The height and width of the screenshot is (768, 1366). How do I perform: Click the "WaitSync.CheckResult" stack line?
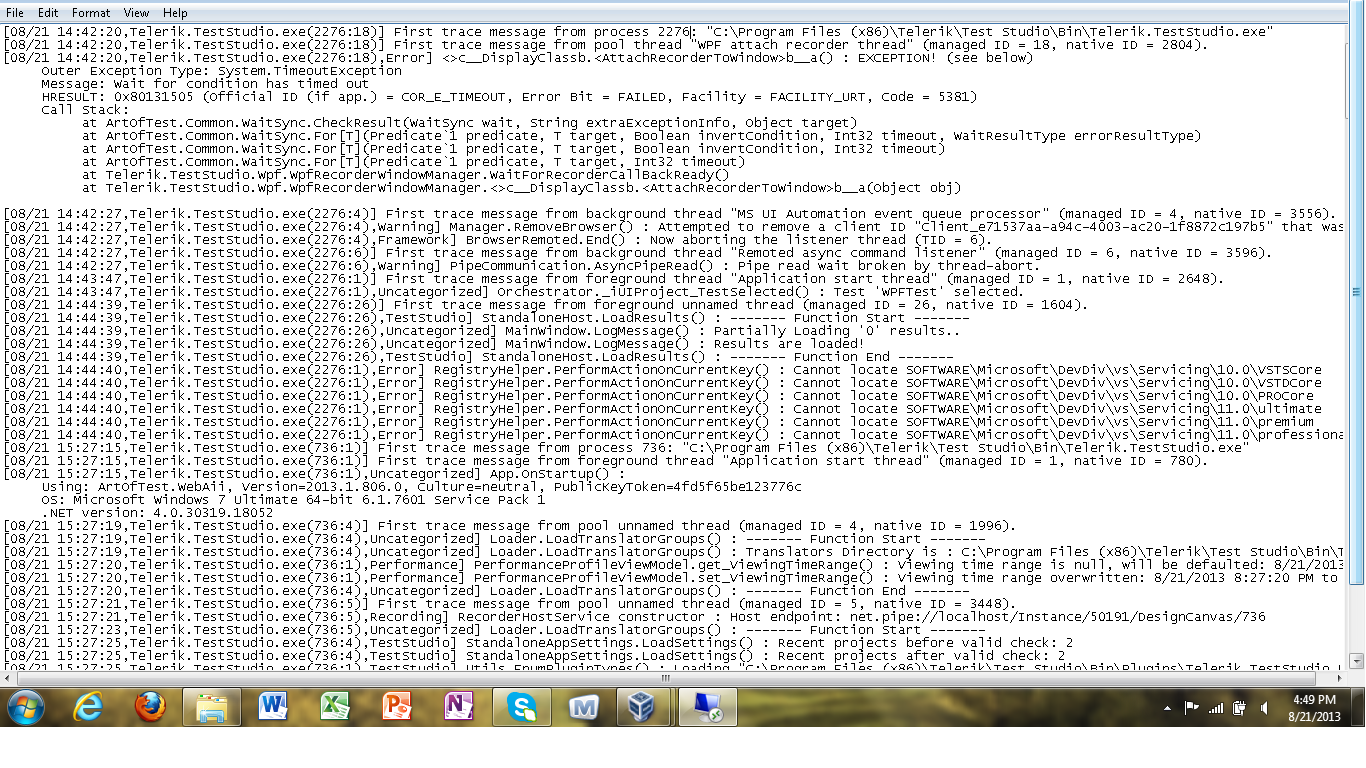point(469,123)
